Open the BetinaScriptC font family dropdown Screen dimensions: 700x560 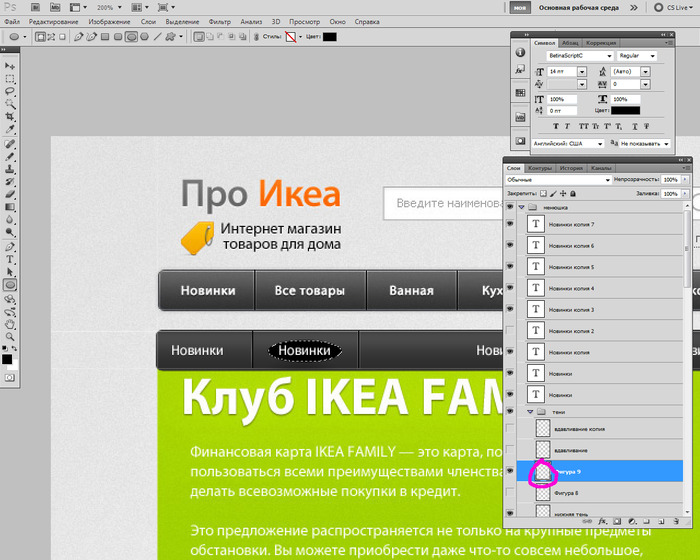(x=609, y=56)
